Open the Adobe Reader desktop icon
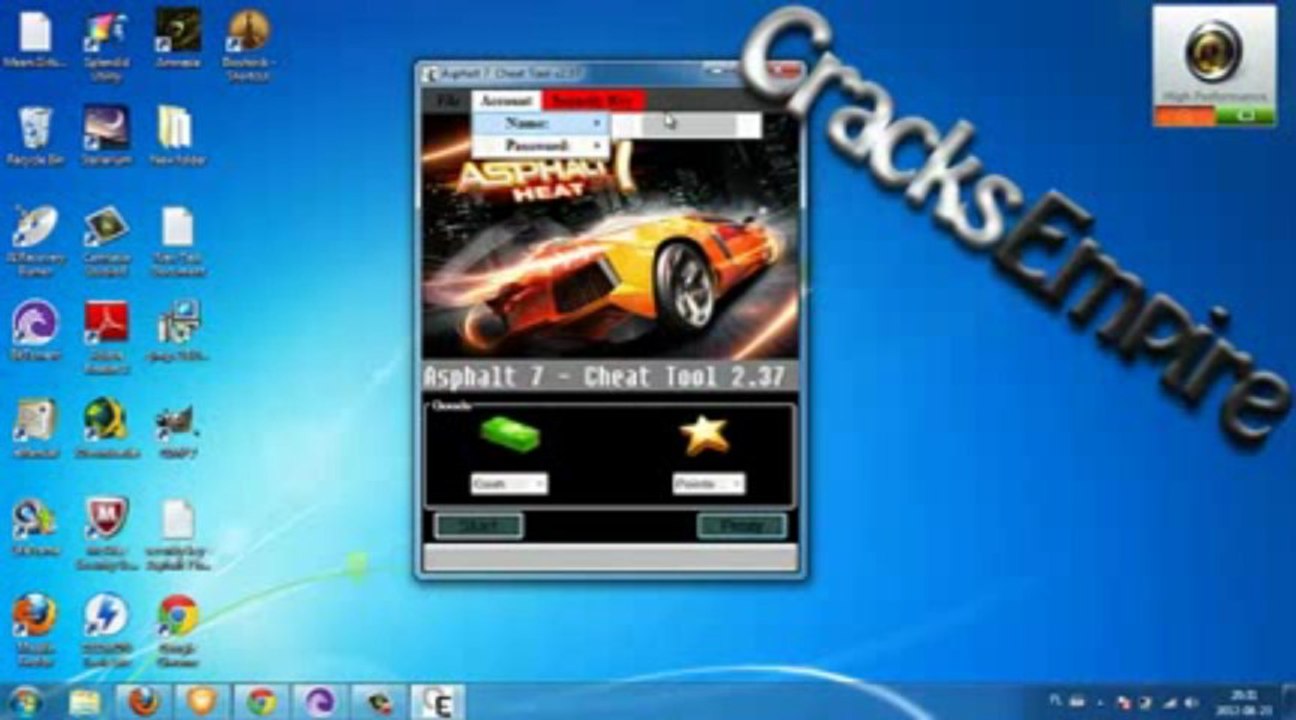 click(x=106, y=335)
